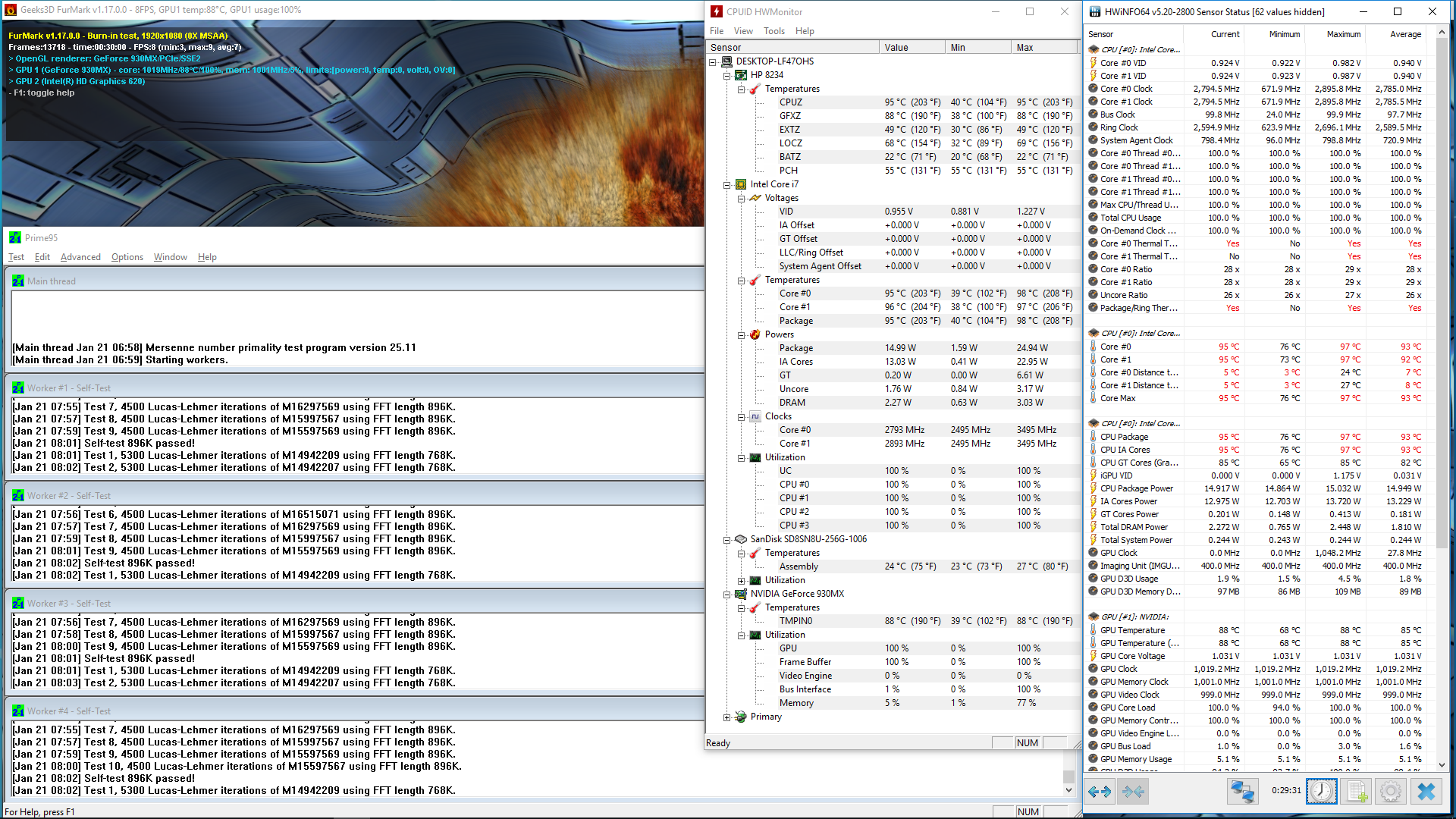Screen dimensions: 1456x819
Task: Open HWMonitor File menu
Action: [717, 31]
